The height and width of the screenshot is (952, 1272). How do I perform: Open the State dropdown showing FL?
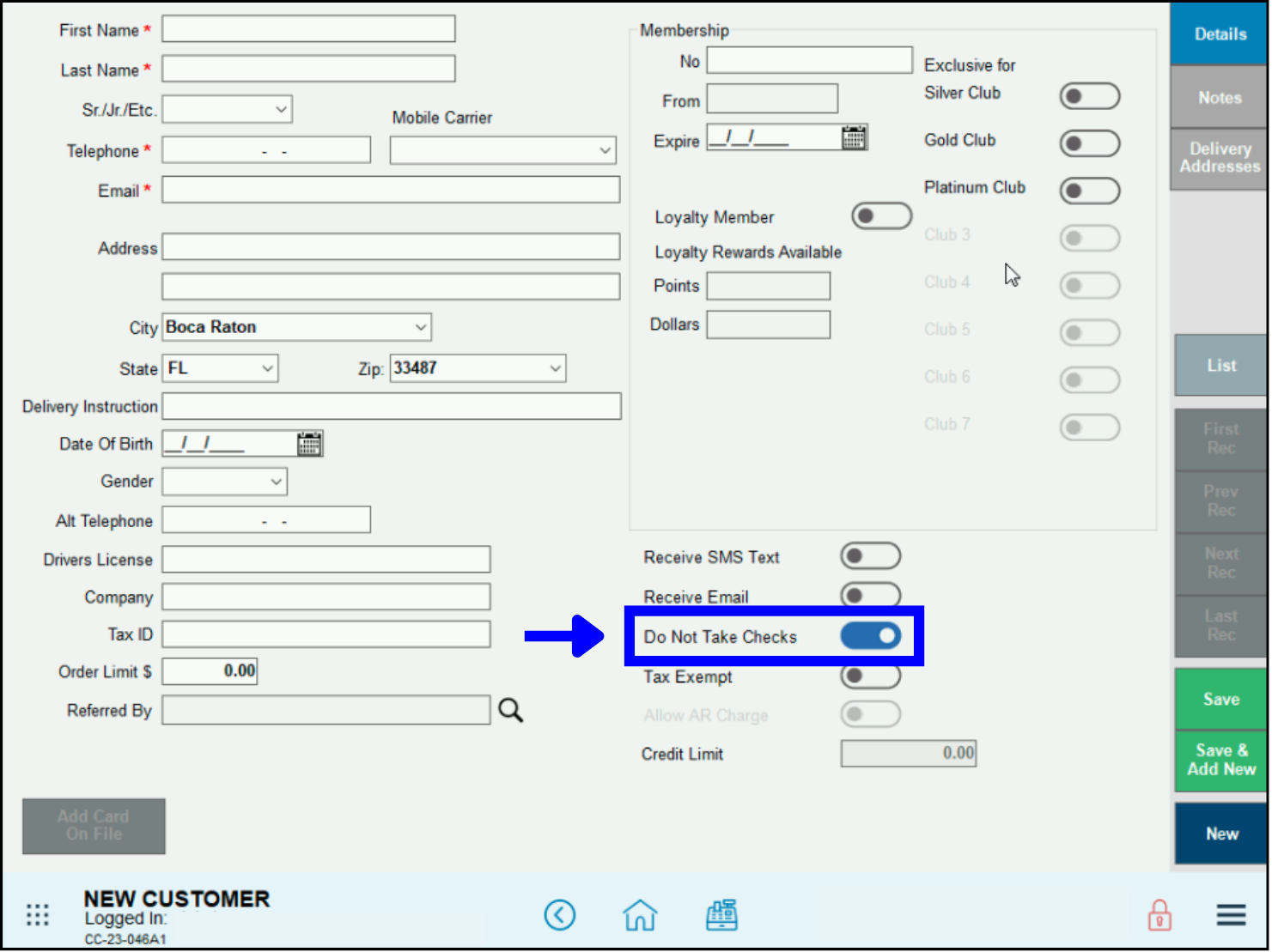[x=220, y=368]
